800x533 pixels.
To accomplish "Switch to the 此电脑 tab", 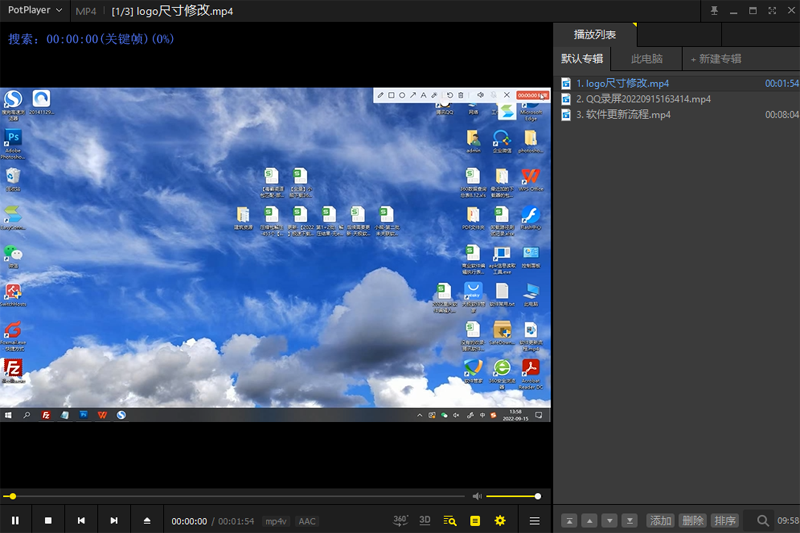I will [x=647, y=59].
